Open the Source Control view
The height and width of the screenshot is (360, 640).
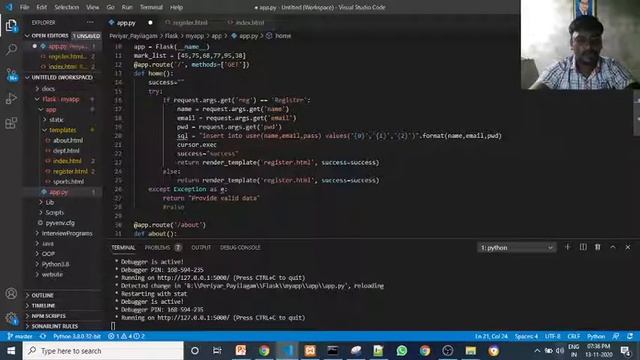click(11, 74)
